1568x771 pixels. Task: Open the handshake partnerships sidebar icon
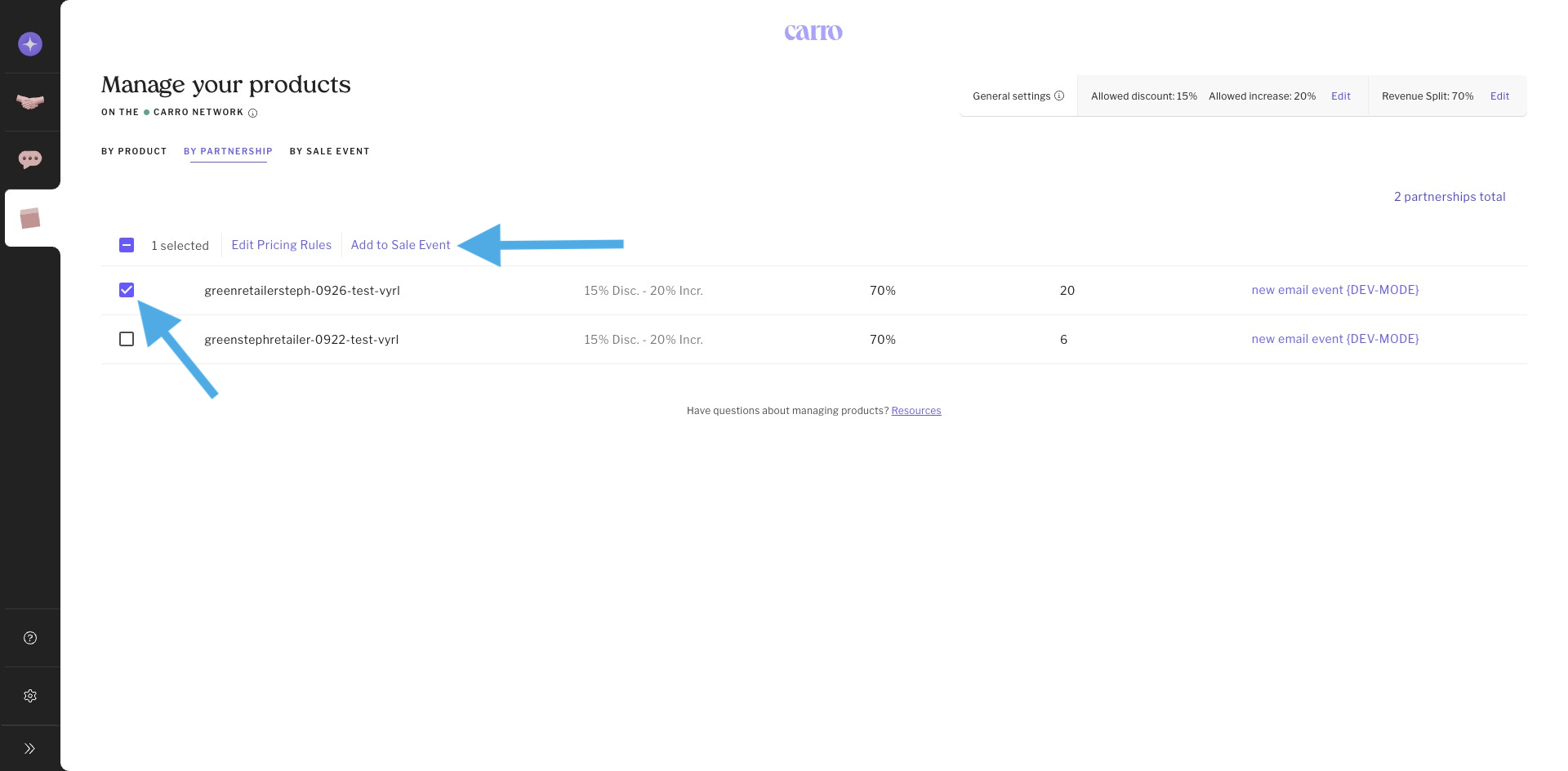[30, 102]
